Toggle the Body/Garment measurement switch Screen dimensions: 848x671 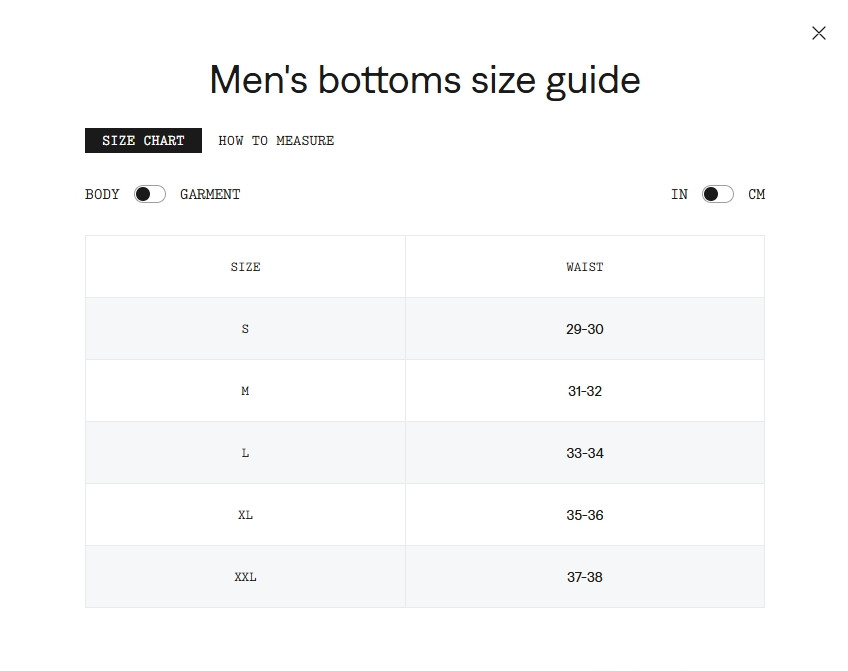[150, 194]
